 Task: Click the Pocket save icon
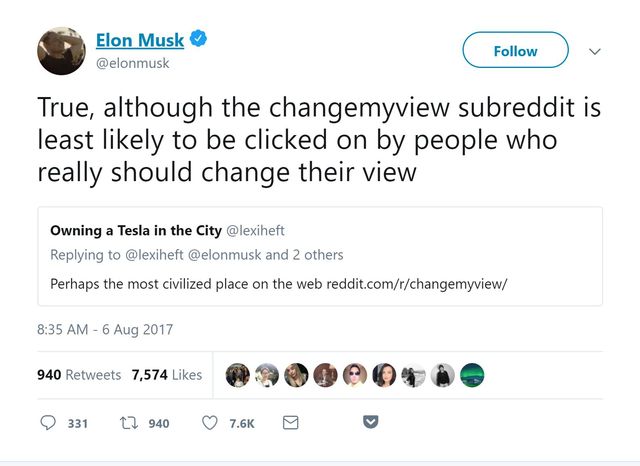click(370, 423)
